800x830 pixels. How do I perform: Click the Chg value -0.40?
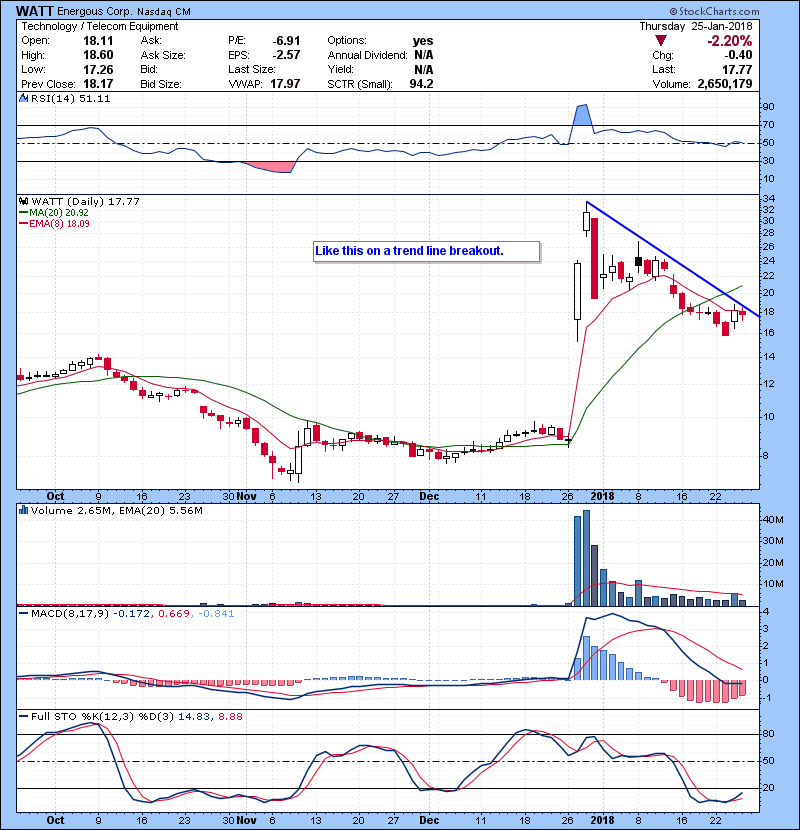tap(738, 55)
